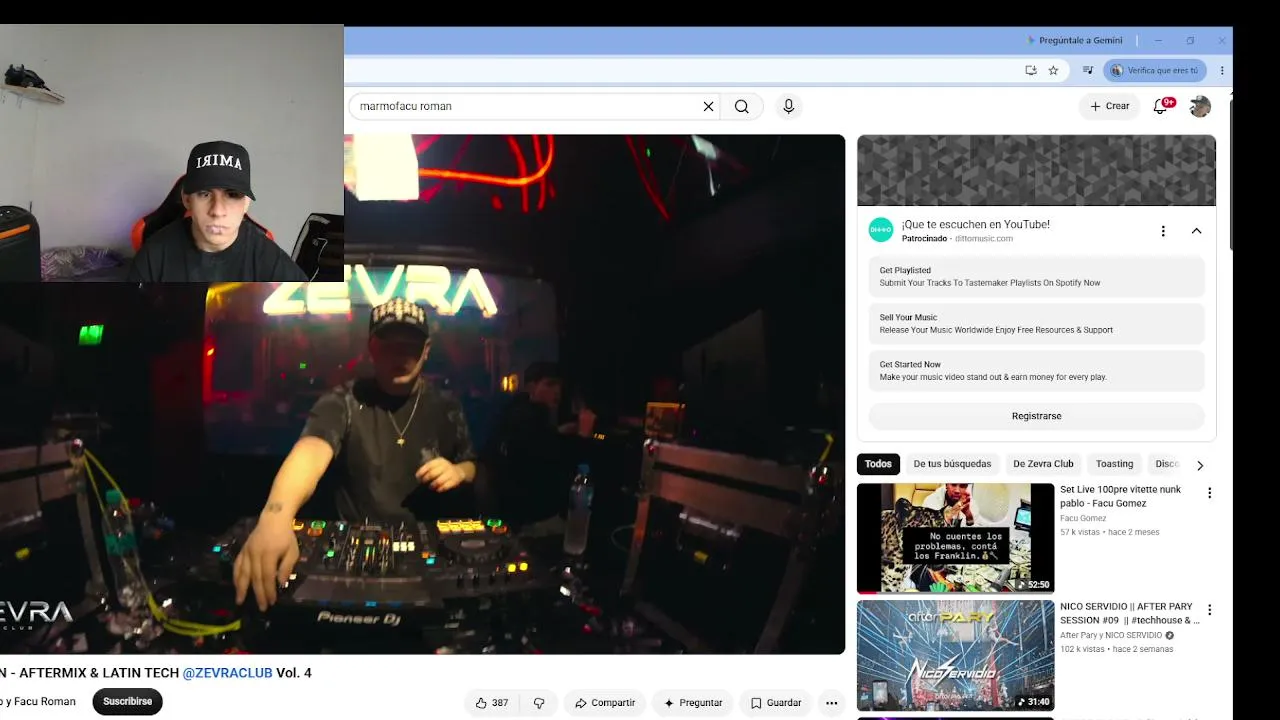Open options for Set Live 100pre video
The image size is (1280, 720).
1209,493
